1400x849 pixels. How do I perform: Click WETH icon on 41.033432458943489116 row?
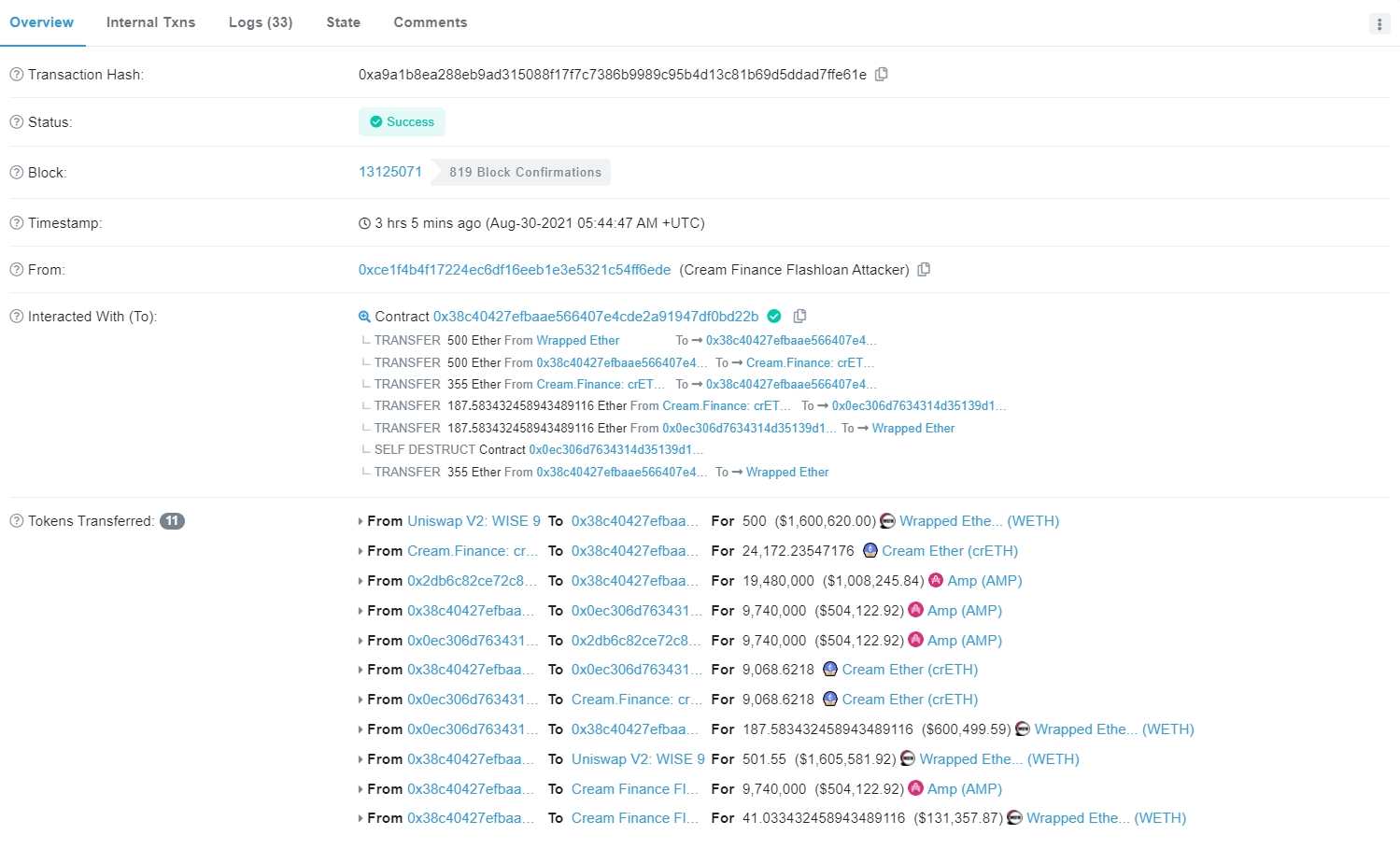1014,817
